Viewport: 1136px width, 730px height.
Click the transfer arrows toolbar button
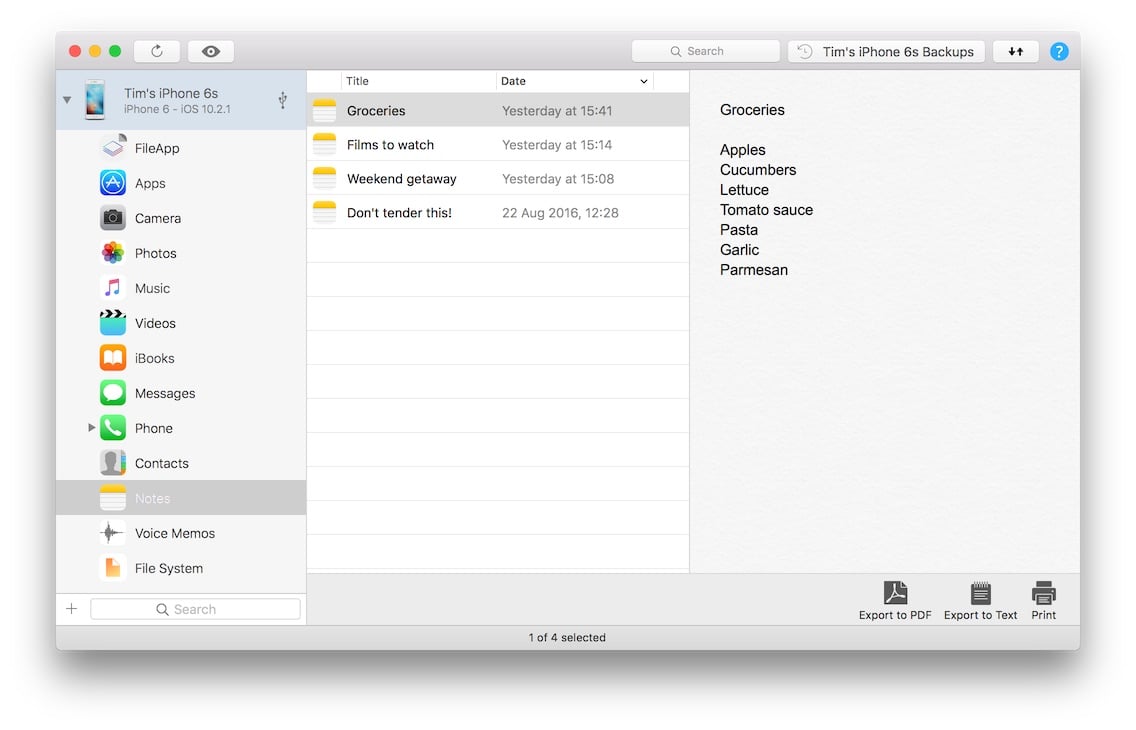(1016, 51)
